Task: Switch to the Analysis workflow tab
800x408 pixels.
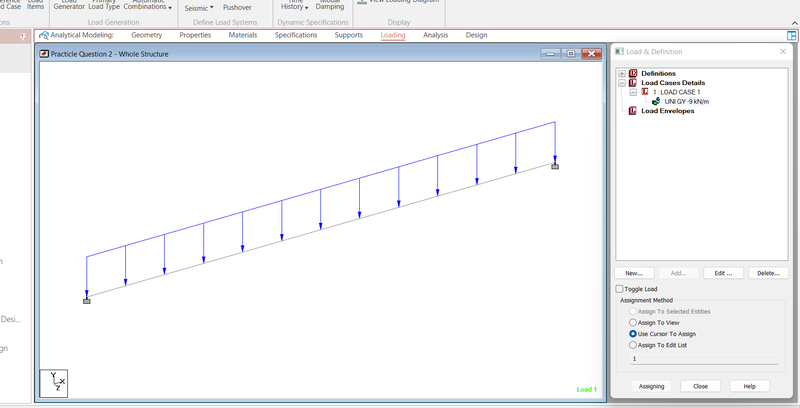Action: tap(436, 35)
